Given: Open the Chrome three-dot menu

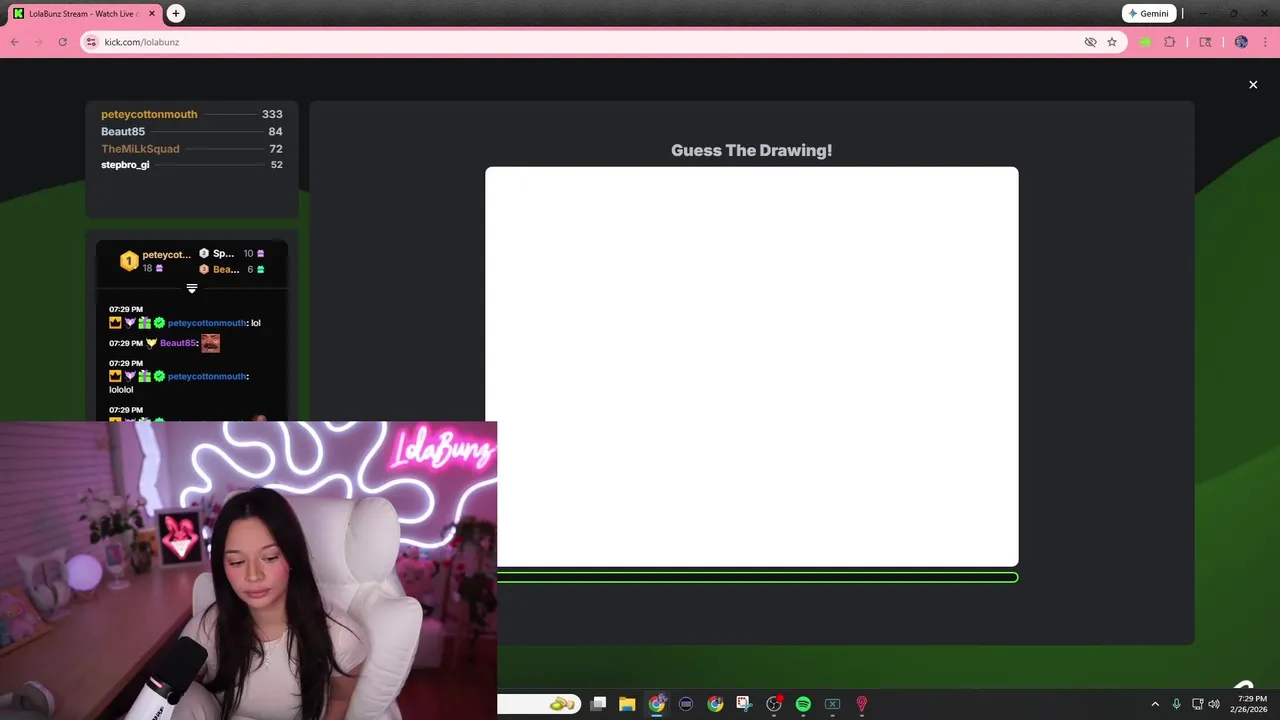Looking at the screenshot, I should (1265, 42).
